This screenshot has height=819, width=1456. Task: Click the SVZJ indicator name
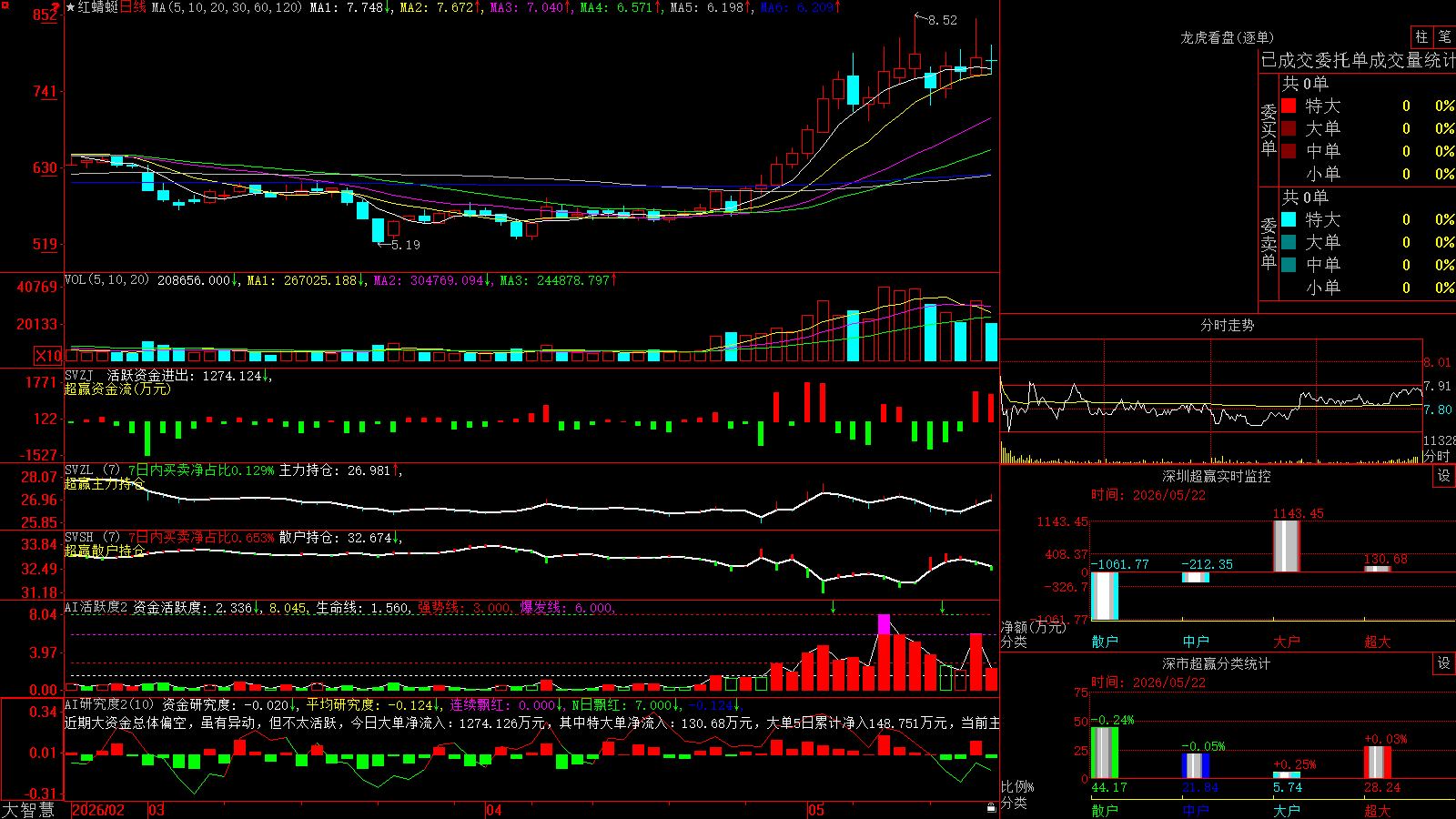(x=79, y=375)
